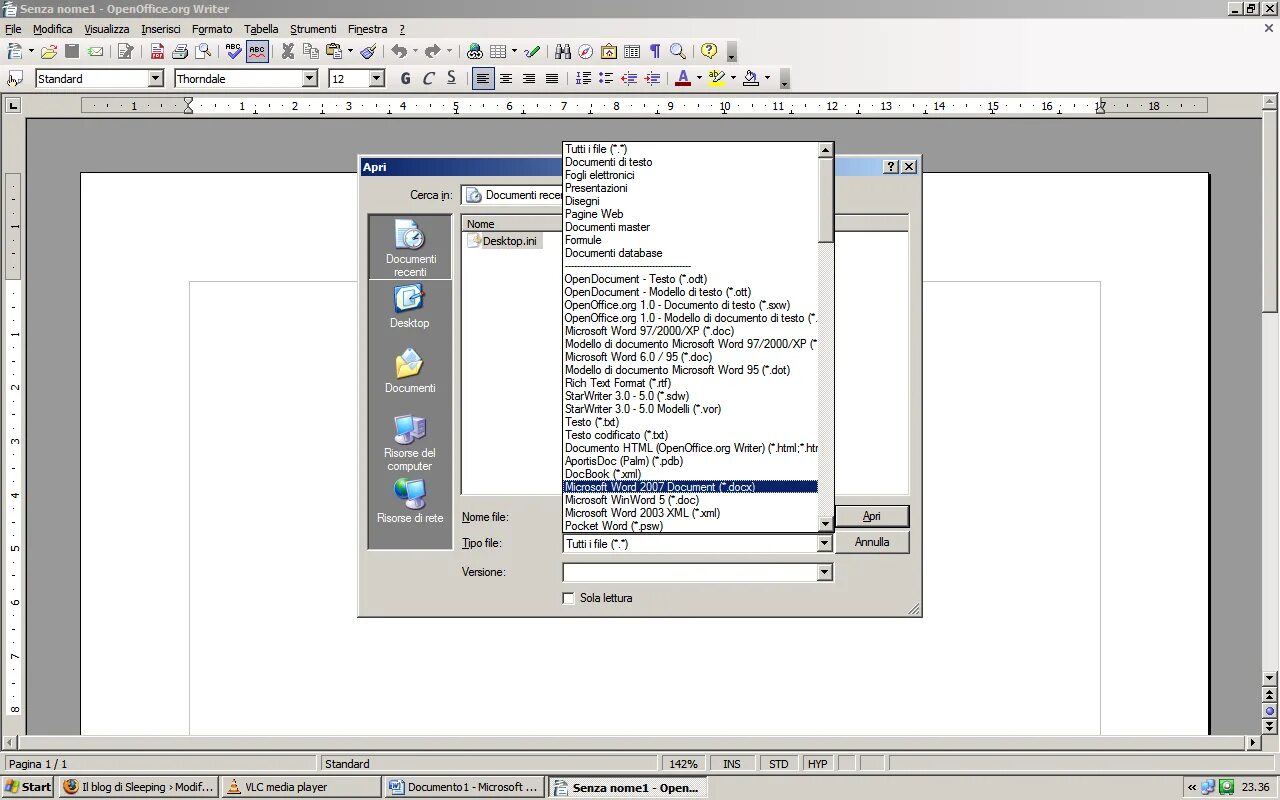The width and height of the screenshot is (1280, 800).
Task: Choose the highlighting color icon
Action: 716,78
